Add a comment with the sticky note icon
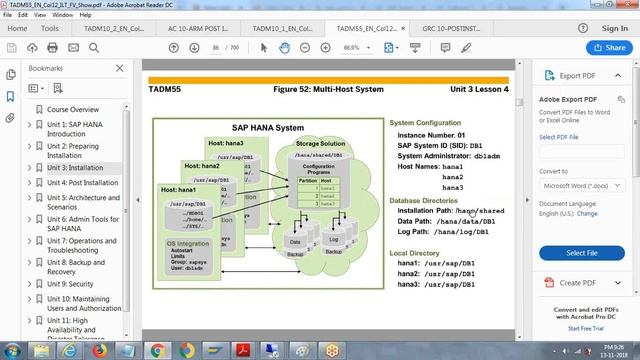Screen dimensions: 640x360 tap(445, 48)
